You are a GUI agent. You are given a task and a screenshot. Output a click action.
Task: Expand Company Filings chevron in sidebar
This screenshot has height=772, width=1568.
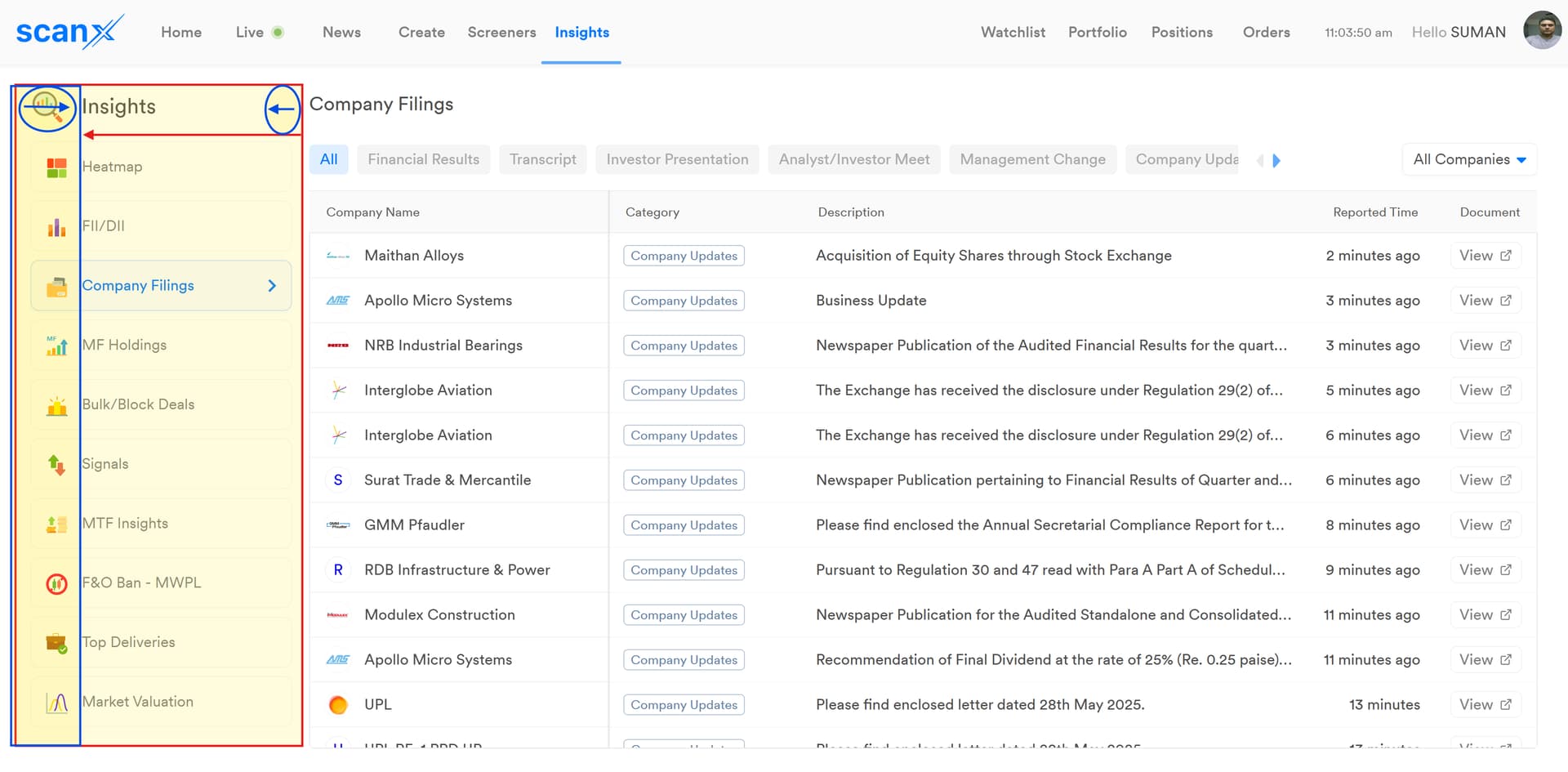pyautogui.click(x=272, y=286)
